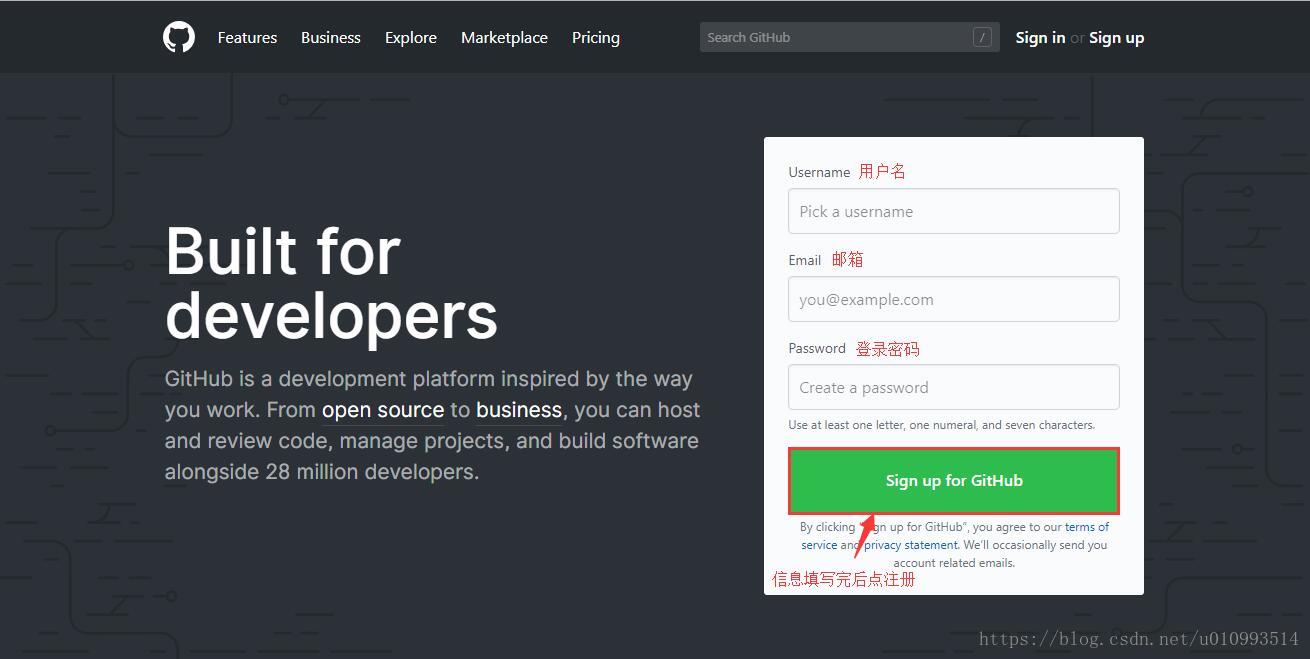
Task: Open the Features menu item
Action: [x=247, y=38]
